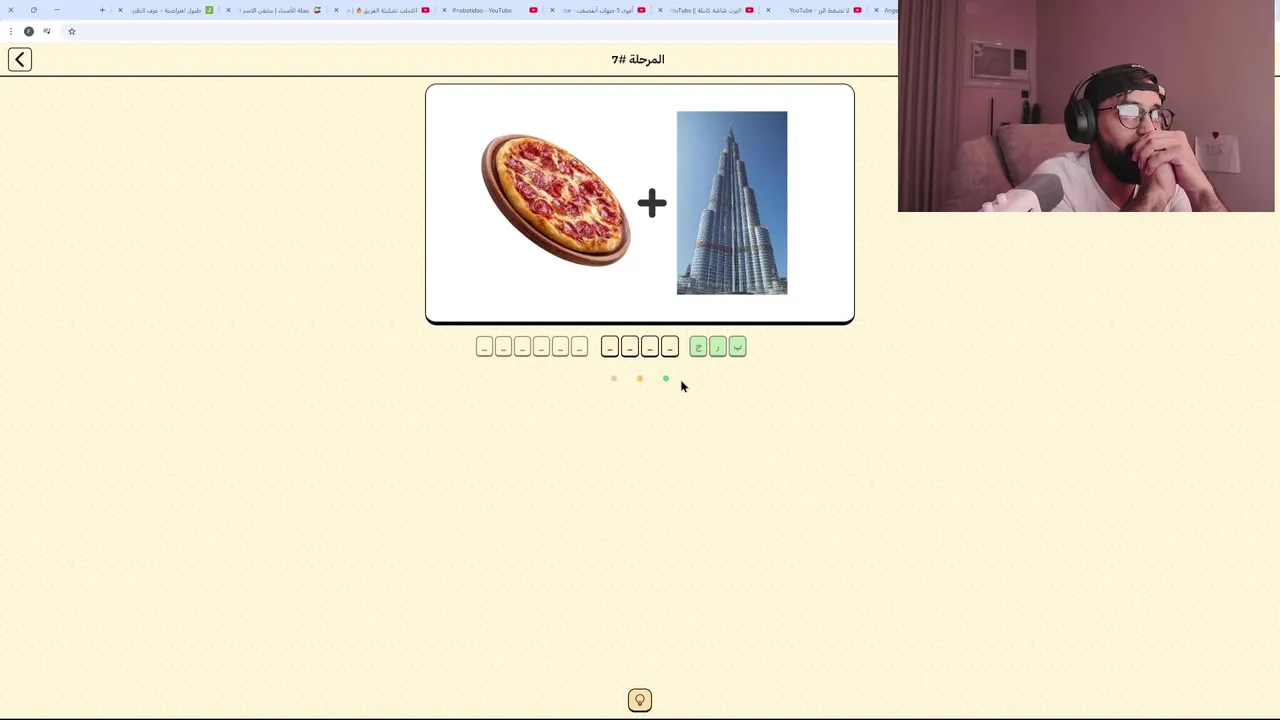Click the grey progress dot
Image resolution: width=1280 pixels, height=720 pixels.
(x=614, y=379)
